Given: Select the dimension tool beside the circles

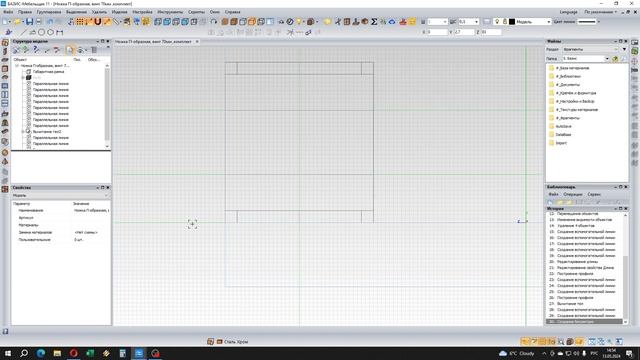Looking at the screenshot, I should coord(60,32).
